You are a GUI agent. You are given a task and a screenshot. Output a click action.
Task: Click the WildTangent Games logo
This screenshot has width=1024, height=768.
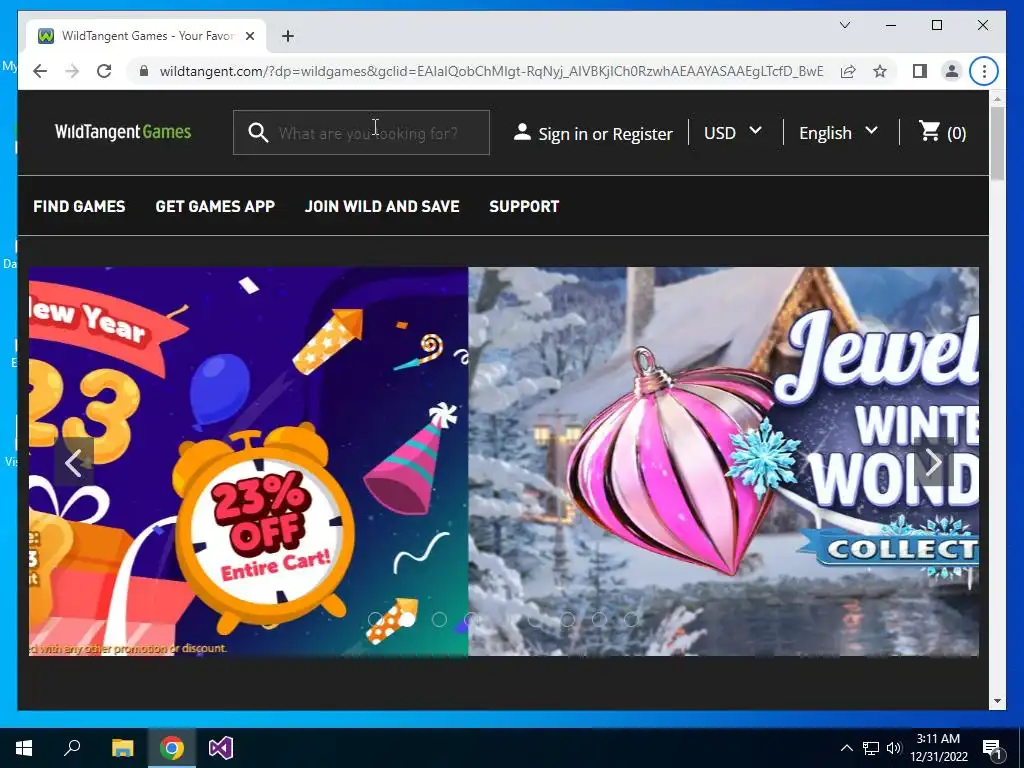click(123, 132)
